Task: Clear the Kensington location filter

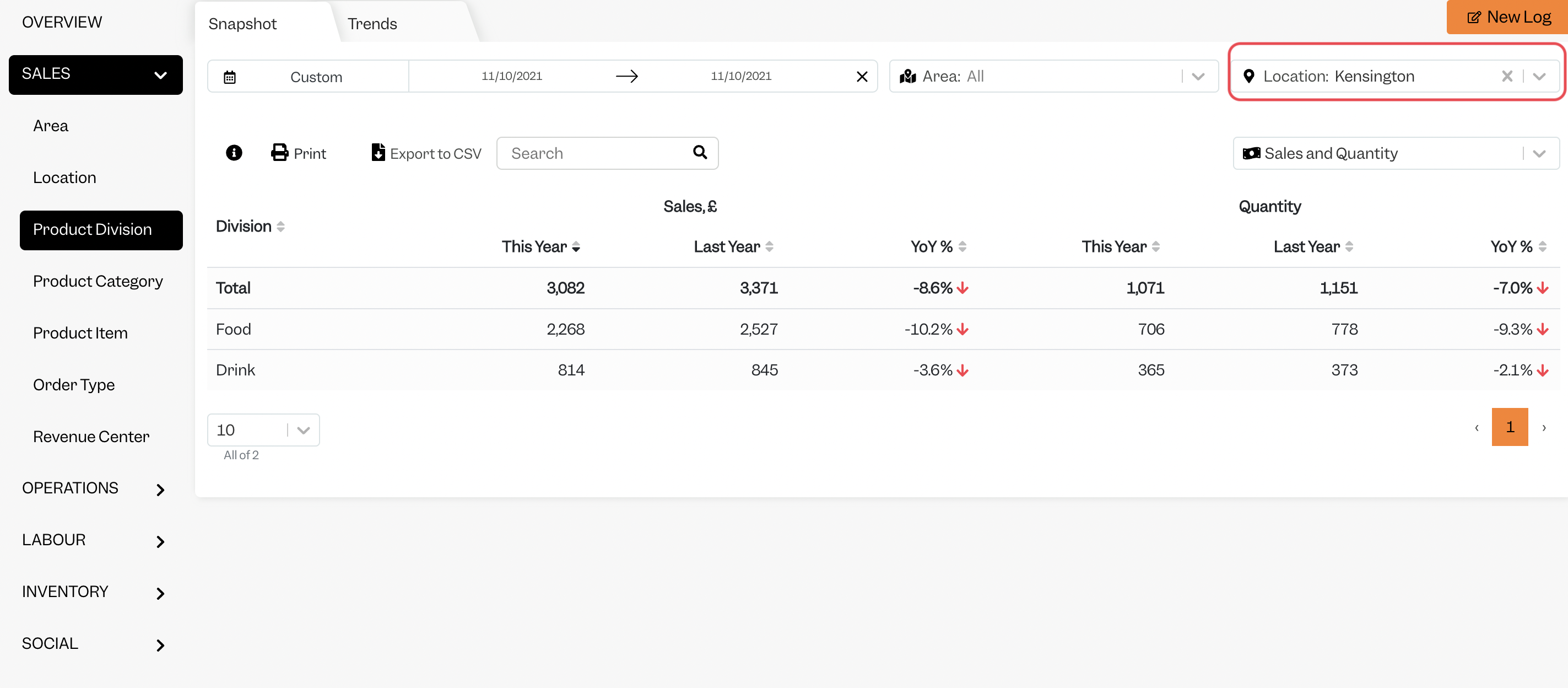Action: [x=1506, y=76]
